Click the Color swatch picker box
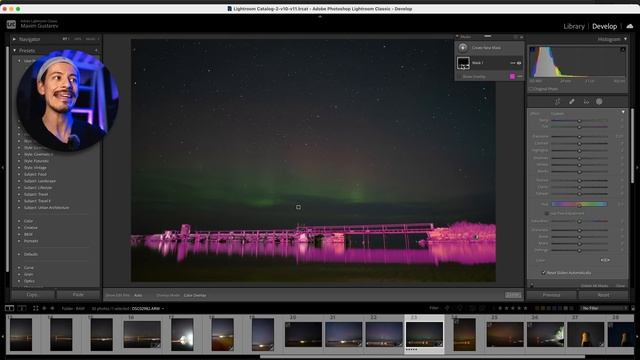This screenshot has height=360, width=640. coord(605,260)
